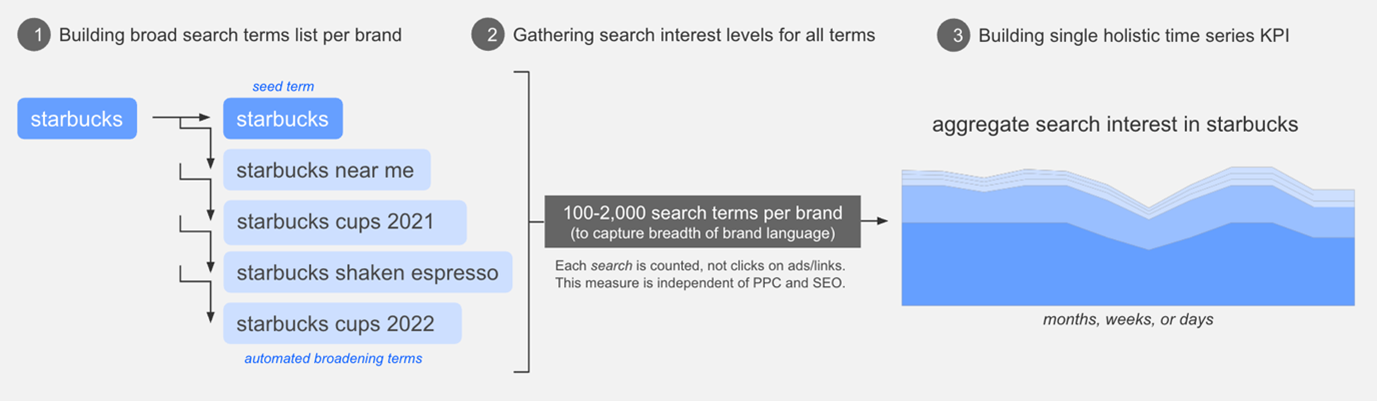This screenshot has height=401, width=1377.
Task: Choose the 'starbucks near me' term
Action: [x=326, y=170]
